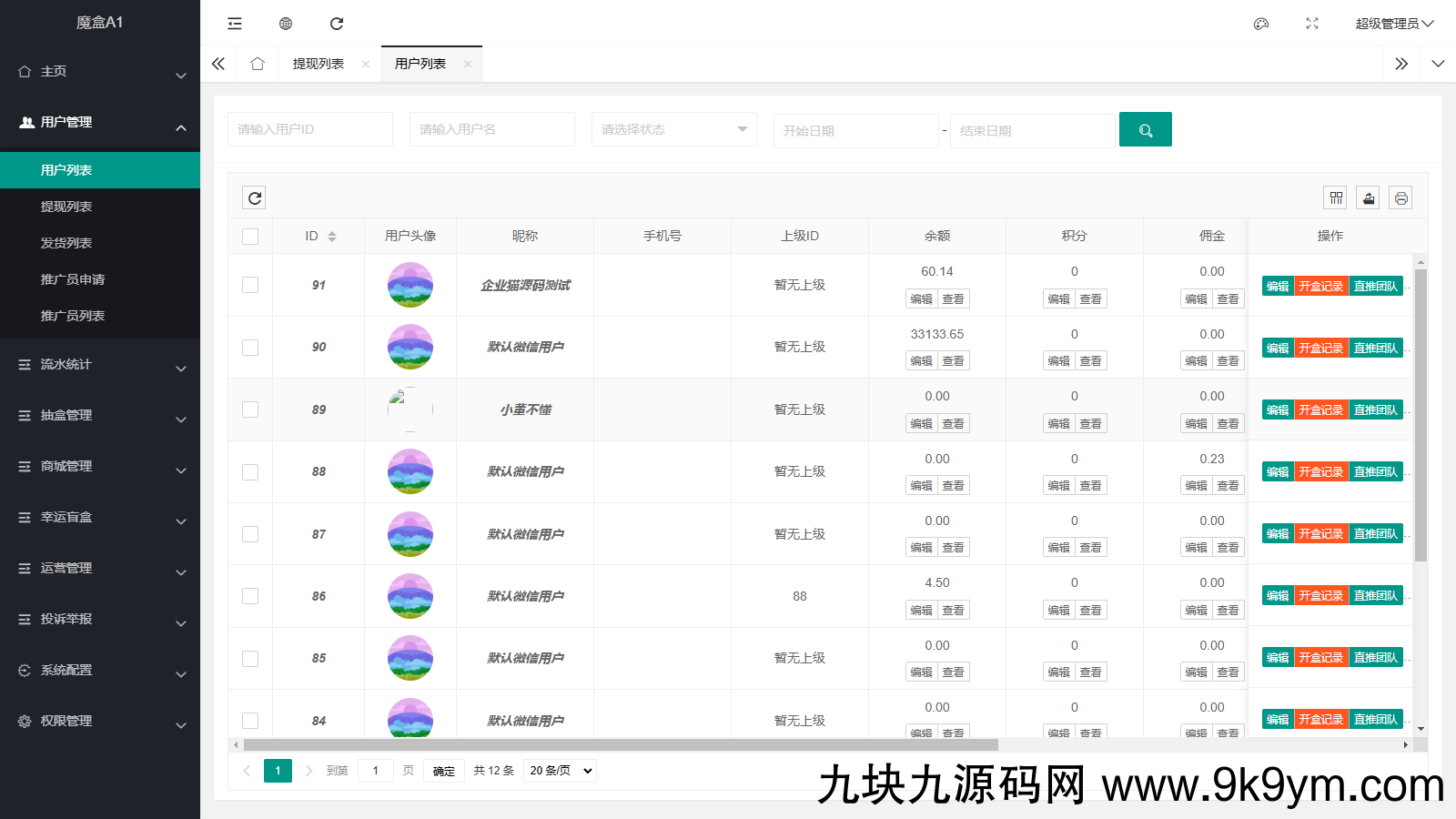Click the horizontal table scrollbar
The width and height of the screenshot is (1456, 819).
[621, 744]
